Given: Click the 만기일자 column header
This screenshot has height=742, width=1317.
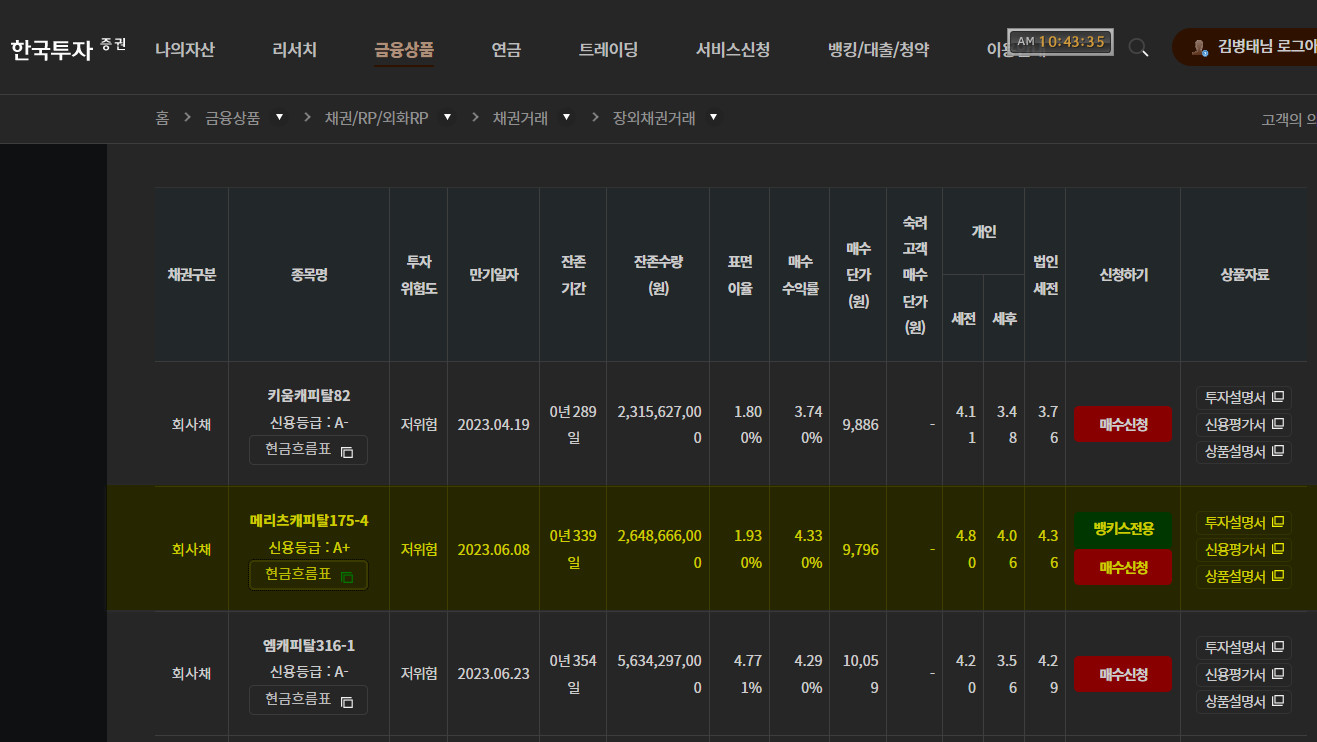Looking at the screenshot, I should pyautogui.click(x=493, y=275).
